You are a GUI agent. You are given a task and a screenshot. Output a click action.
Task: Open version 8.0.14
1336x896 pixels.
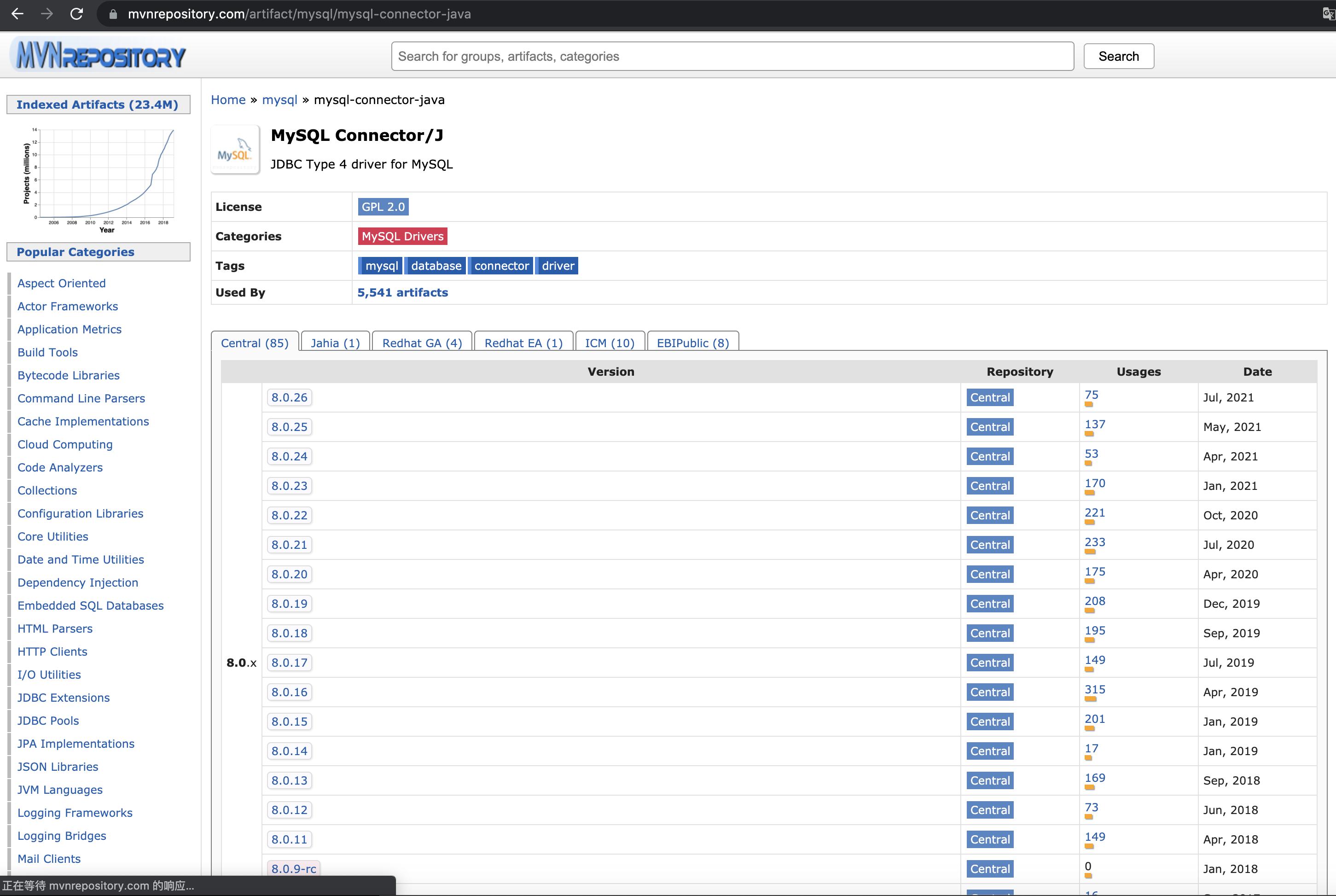point(290,751)
